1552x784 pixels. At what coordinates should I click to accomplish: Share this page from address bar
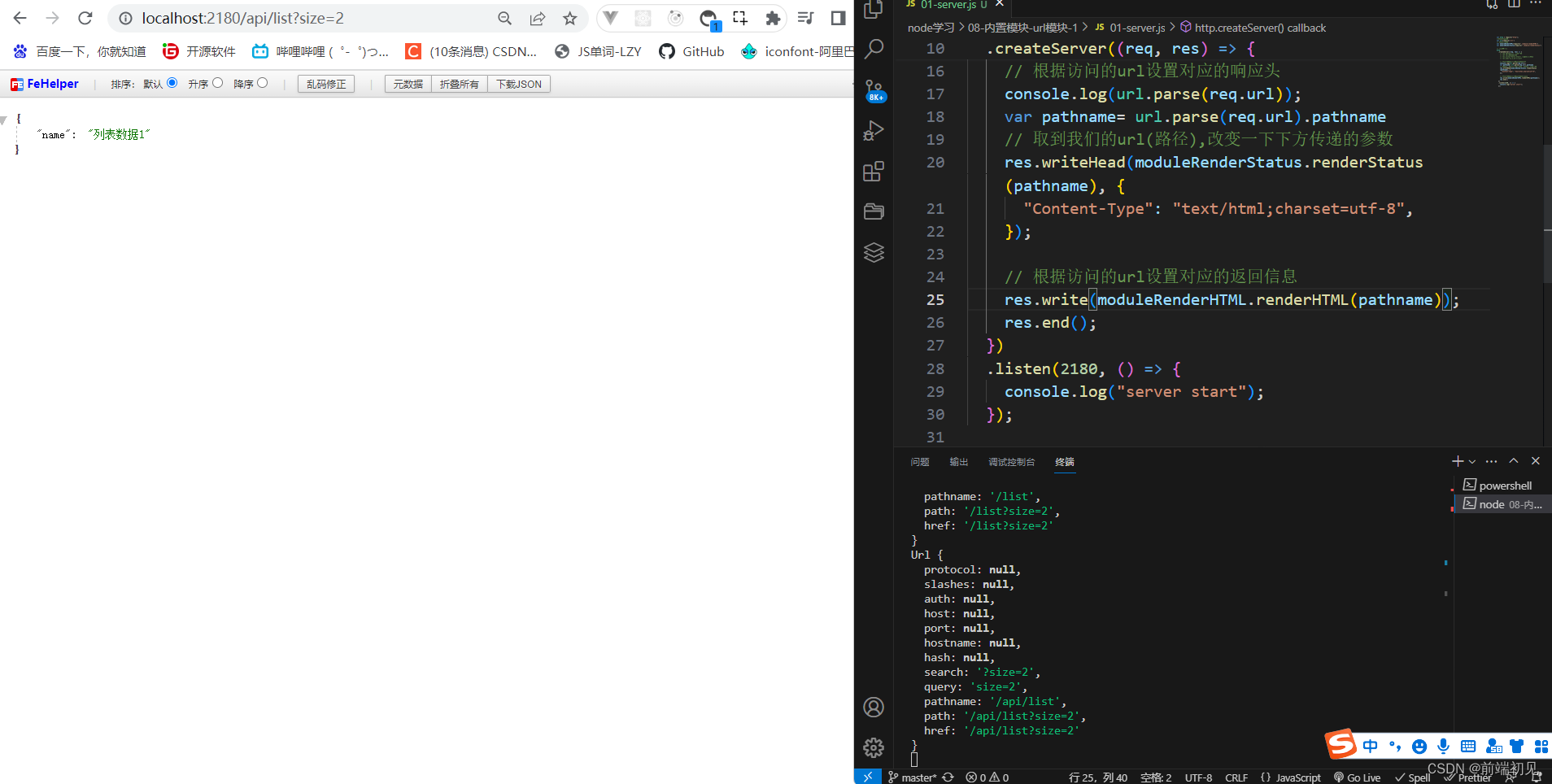538,18
